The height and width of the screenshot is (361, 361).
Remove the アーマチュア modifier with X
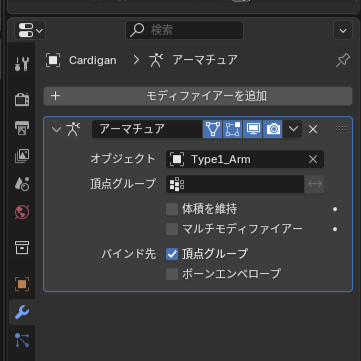coord(313,129)
